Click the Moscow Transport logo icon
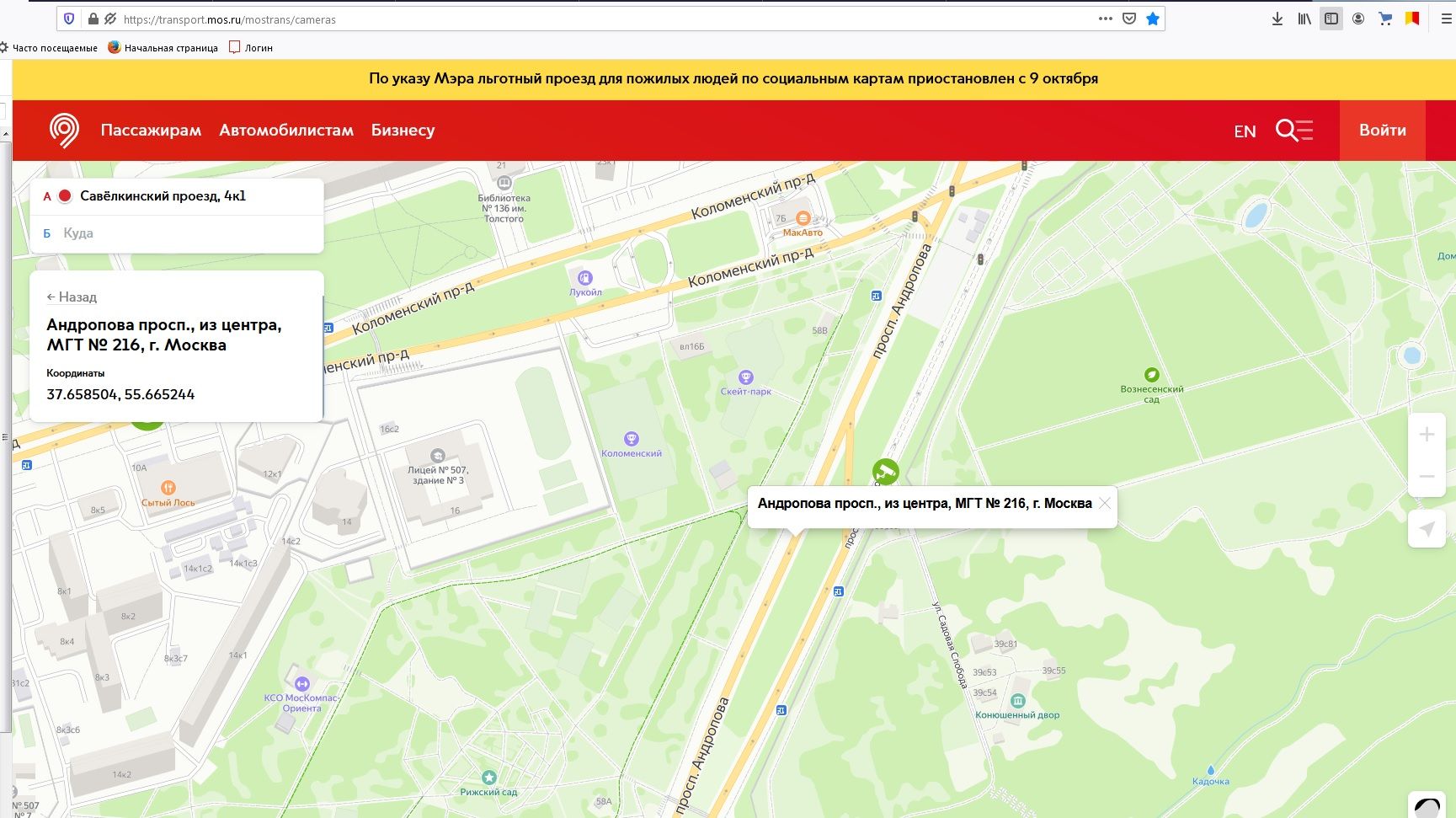This screenshot has height=818, width=1456. click(65, 131)
